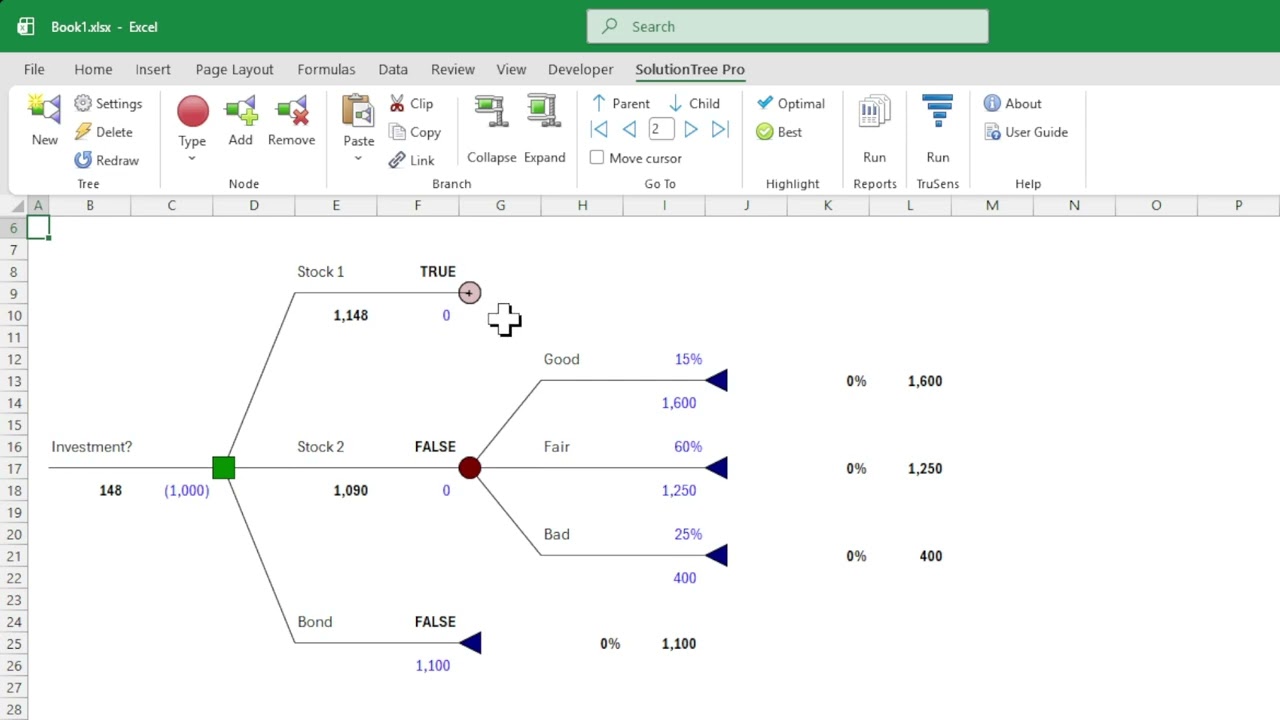Switch to the Home tab
This screenshot has height=720, width=1280.
click(93, 69)
